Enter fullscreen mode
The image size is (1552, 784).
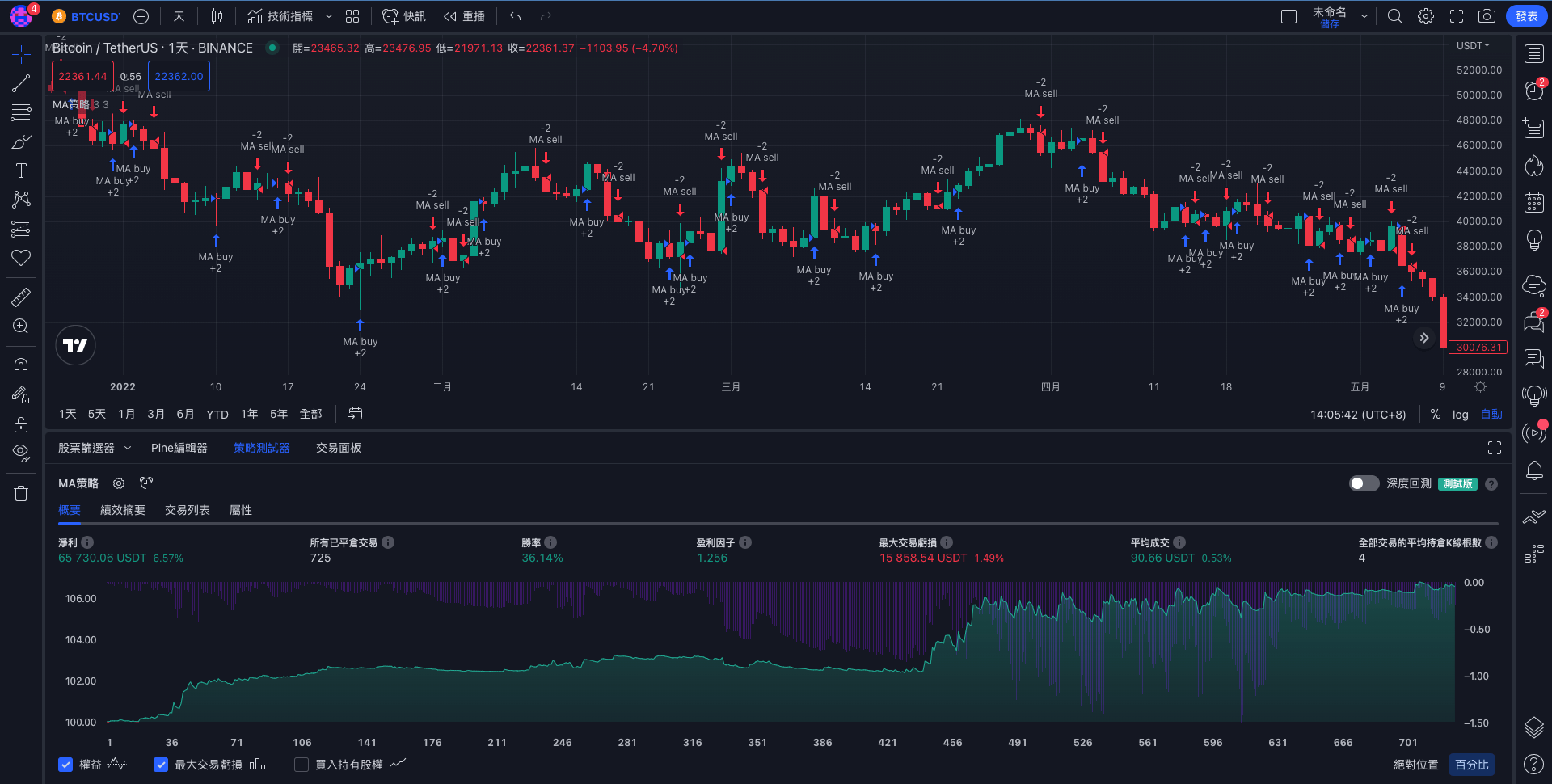pos(1457,16)
